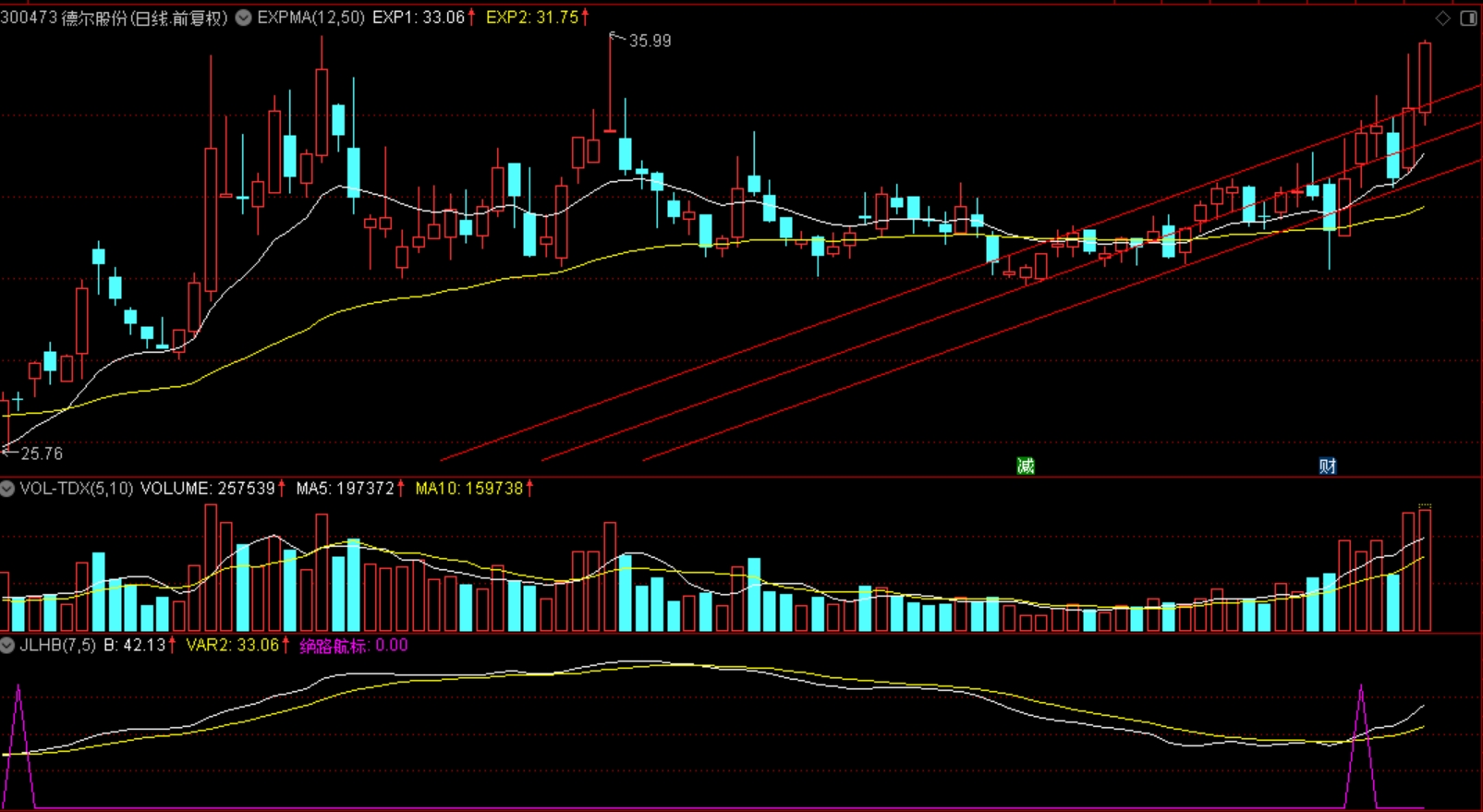Click the 25.76 low price label
The image size is (1483, 812).
tap(42, 454)
